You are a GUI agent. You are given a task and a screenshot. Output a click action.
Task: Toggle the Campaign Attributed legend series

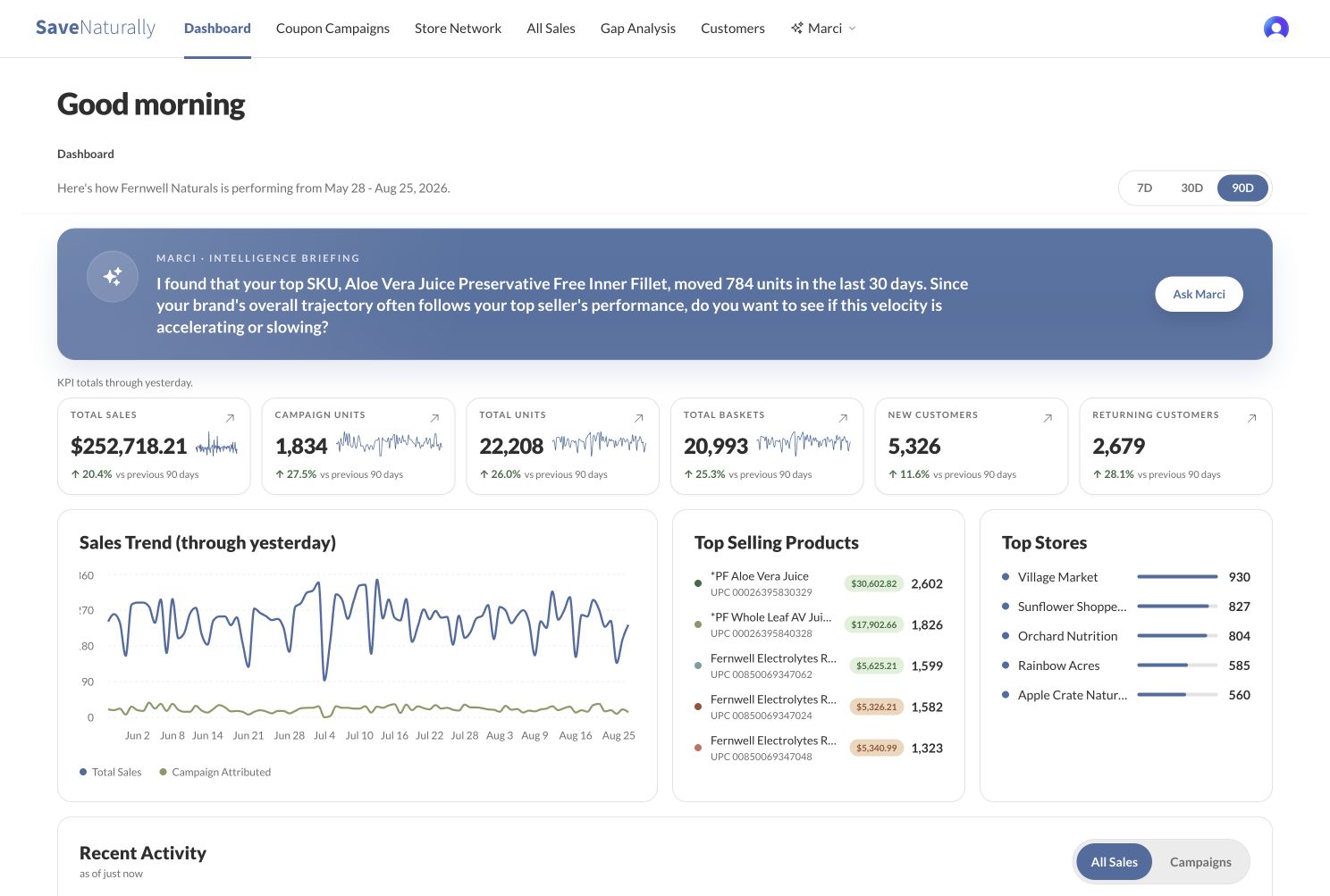215,772
